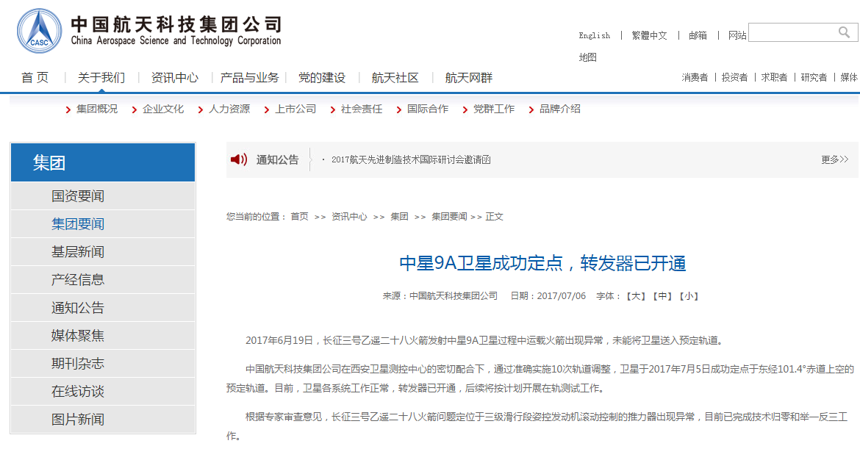Click the search magnifier icon

pos(844,32)
